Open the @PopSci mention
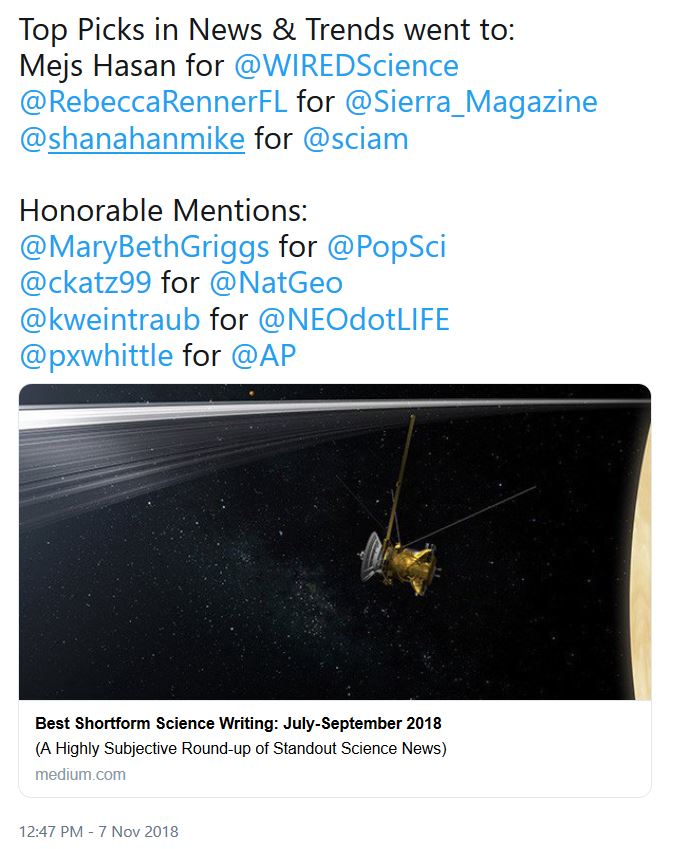This screenshot has width=682, height=849. click(389, 247)
